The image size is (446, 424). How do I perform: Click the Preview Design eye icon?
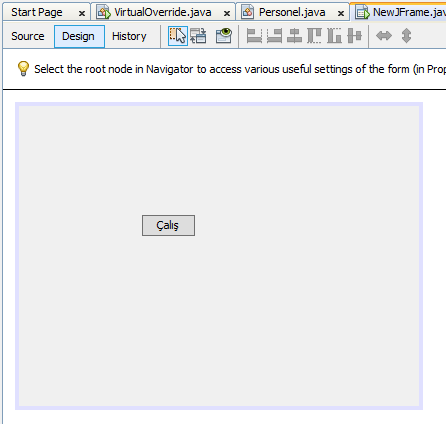pos(224,36)
